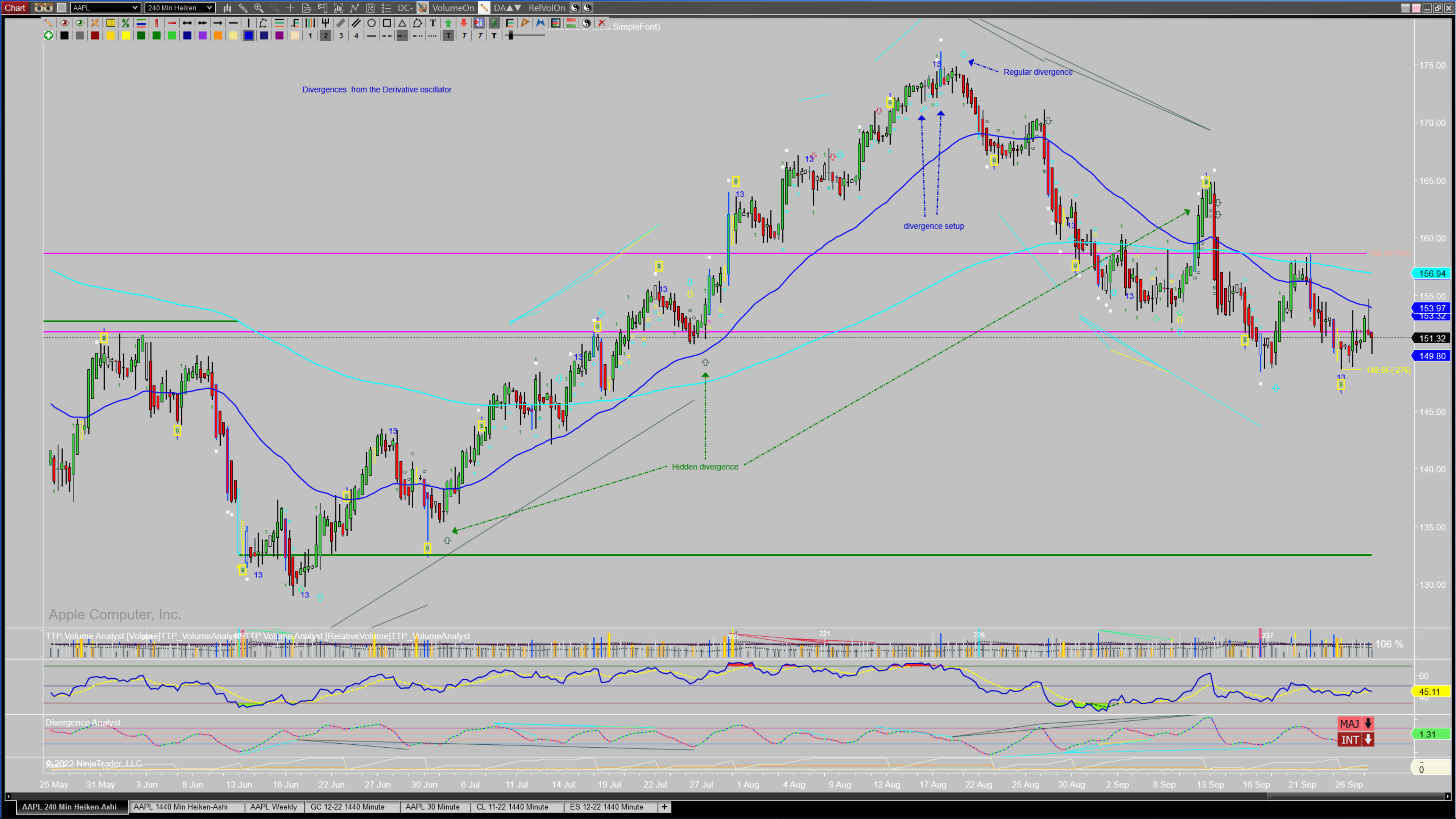This screenshot has height=819, width=1456.
Task: Select the Andrews pitchfork tool
Action: [326, 23]
